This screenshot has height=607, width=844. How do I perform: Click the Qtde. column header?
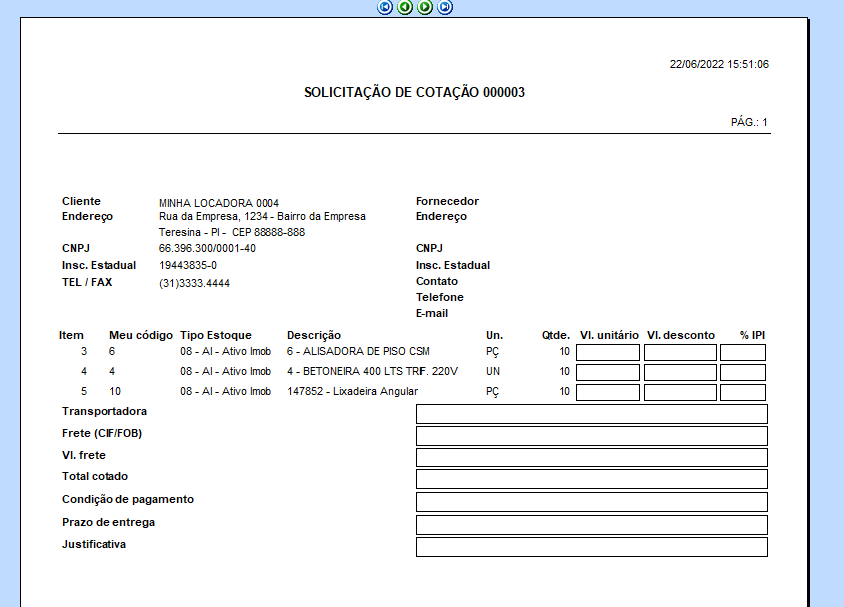(x=555, y=335)
